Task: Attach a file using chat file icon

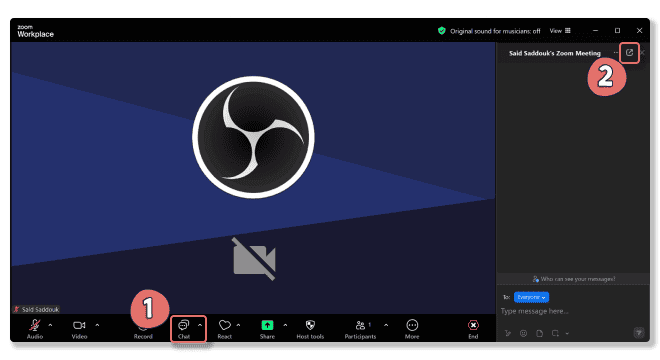Action: pyautogui.click(x=540, y=333)
